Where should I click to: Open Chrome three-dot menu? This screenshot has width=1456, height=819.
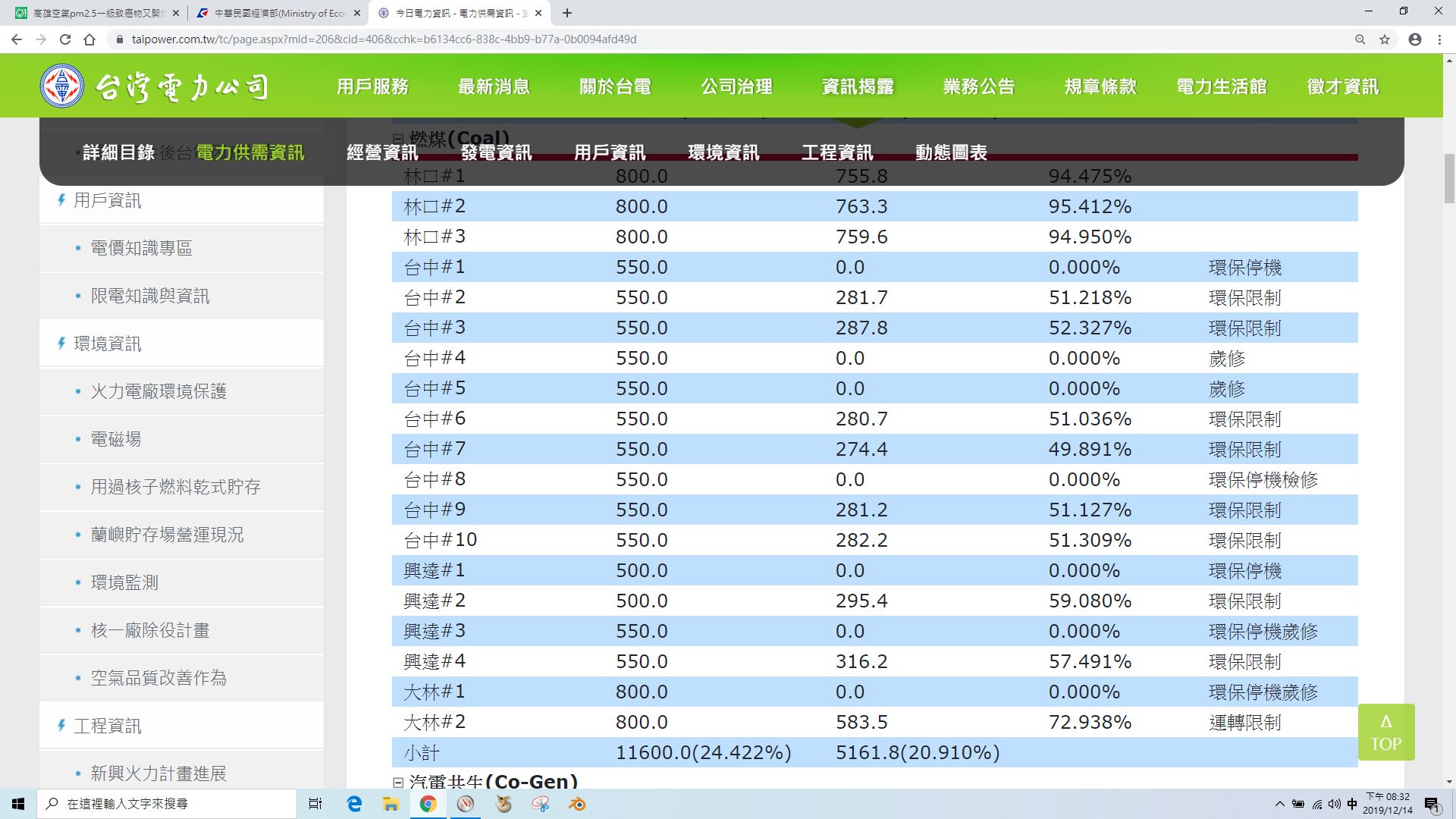coord(1439,39)
